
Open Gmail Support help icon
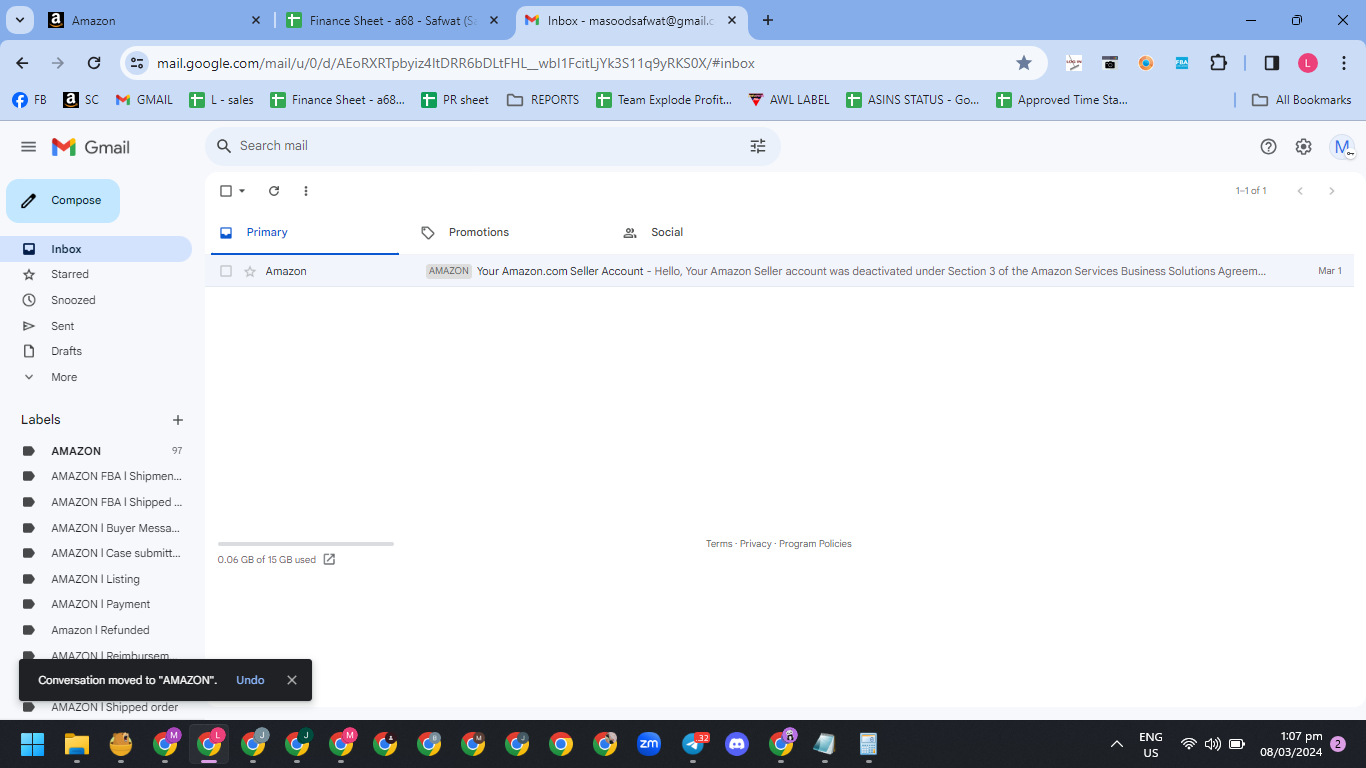tap(1268, 147)
